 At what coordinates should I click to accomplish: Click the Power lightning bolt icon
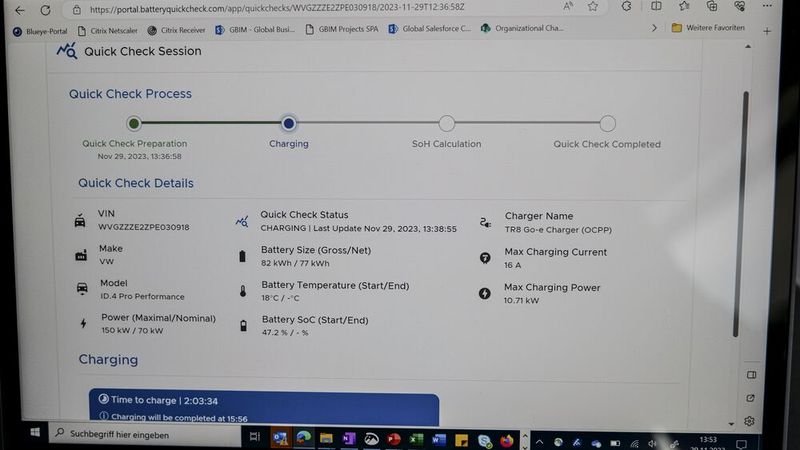pyautogui.click(x=84, y=323)
